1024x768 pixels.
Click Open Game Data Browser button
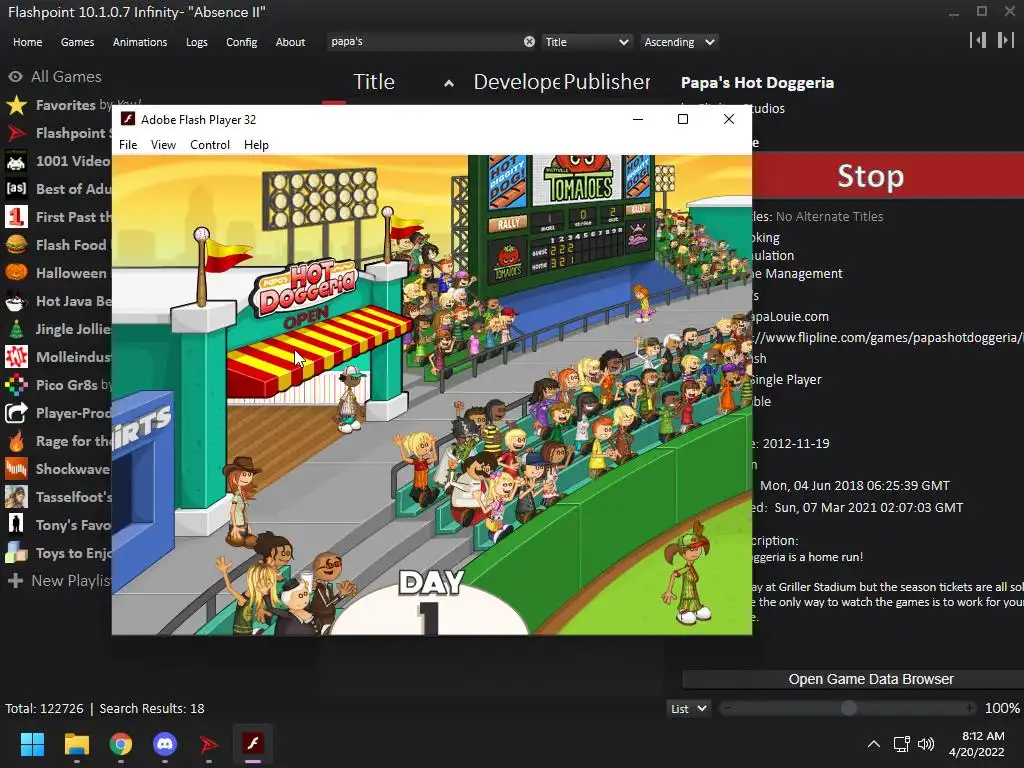(871, 679)
